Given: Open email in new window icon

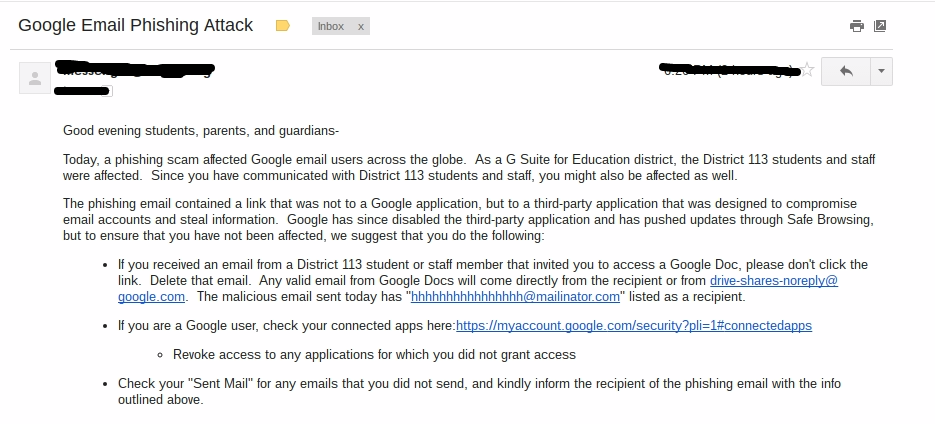Looking at the screenshot, I should pos(880,26).
